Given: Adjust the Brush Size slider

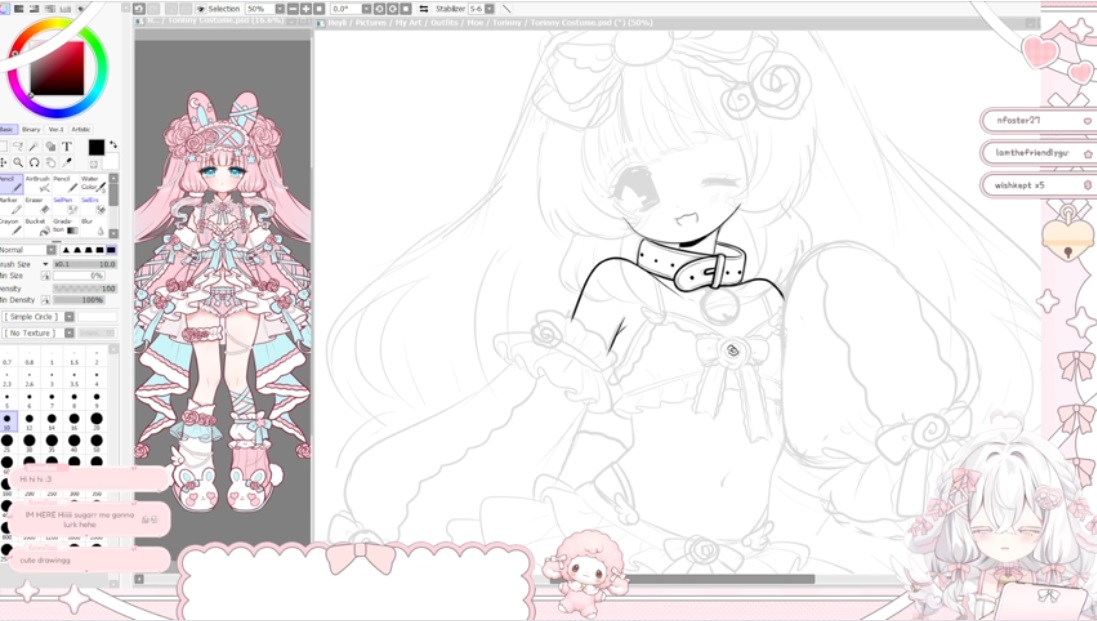Looking at the screenshot, I should (85, 264).
